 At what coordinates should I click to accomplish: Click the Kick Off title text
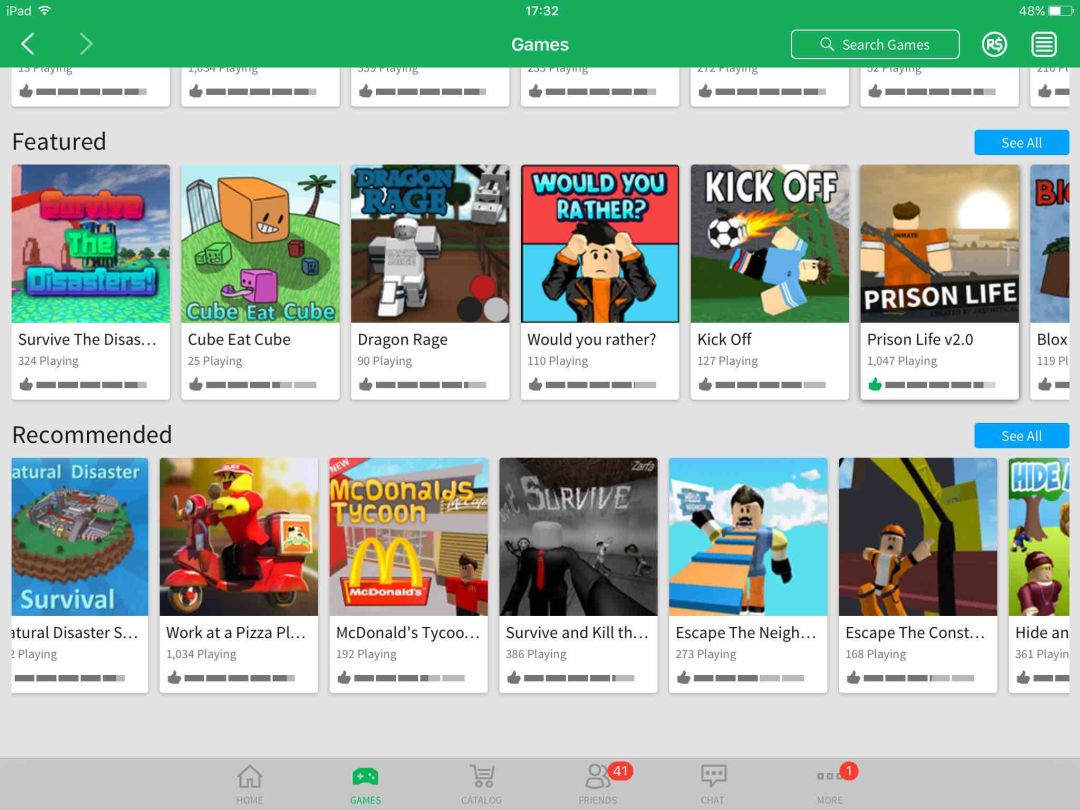click(724, 340)
